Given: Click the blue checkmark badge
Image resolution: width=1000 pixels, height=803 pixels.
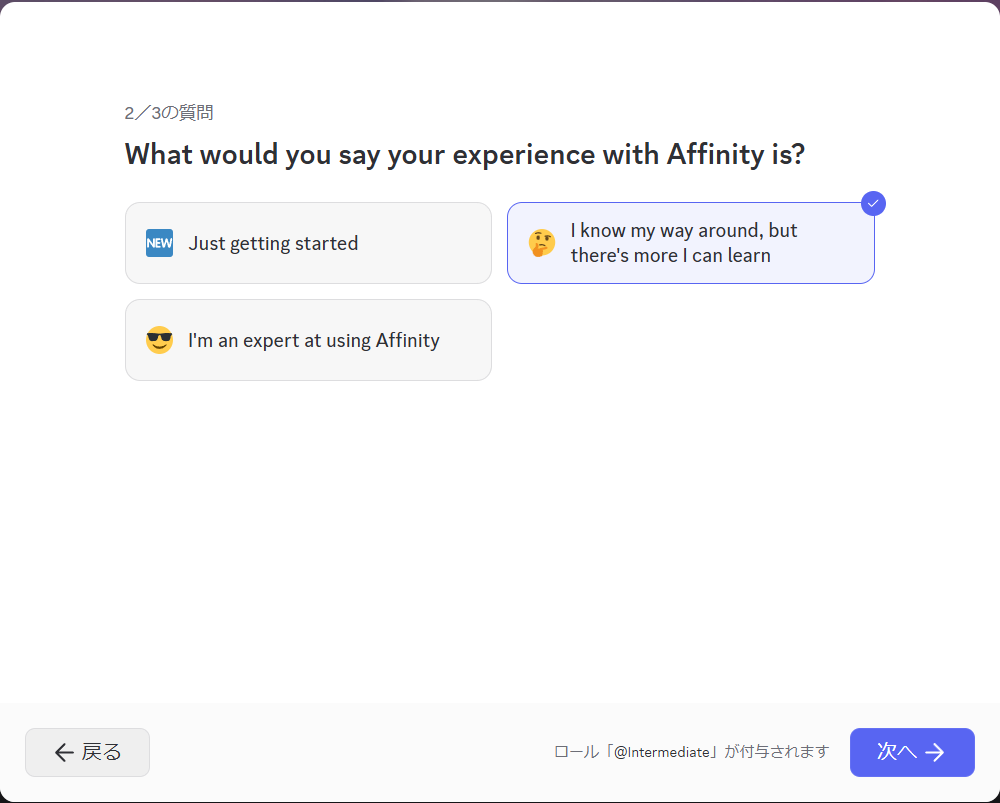Looking at the screenshot, I should [x=873, y=203].
